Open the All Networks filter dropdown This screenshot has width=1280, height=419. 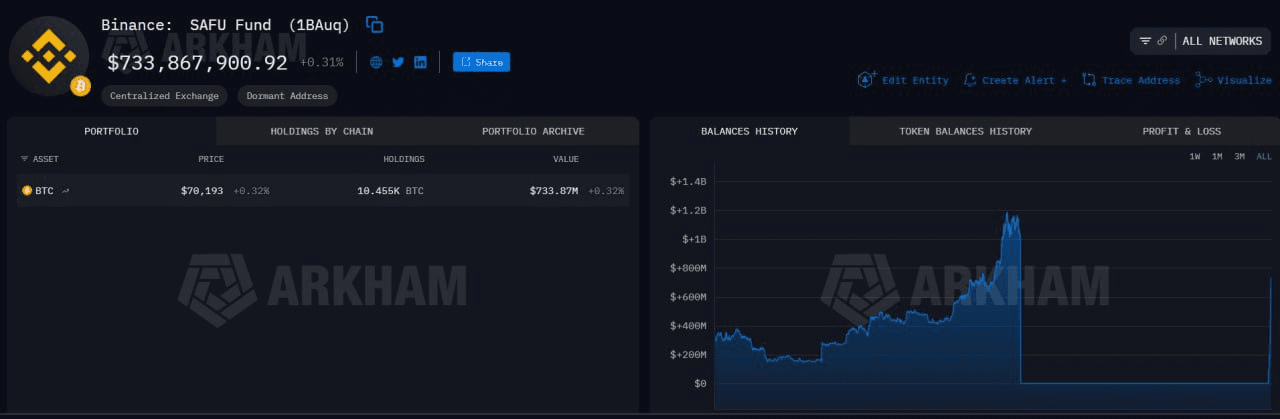click(x=1222, y=41)
